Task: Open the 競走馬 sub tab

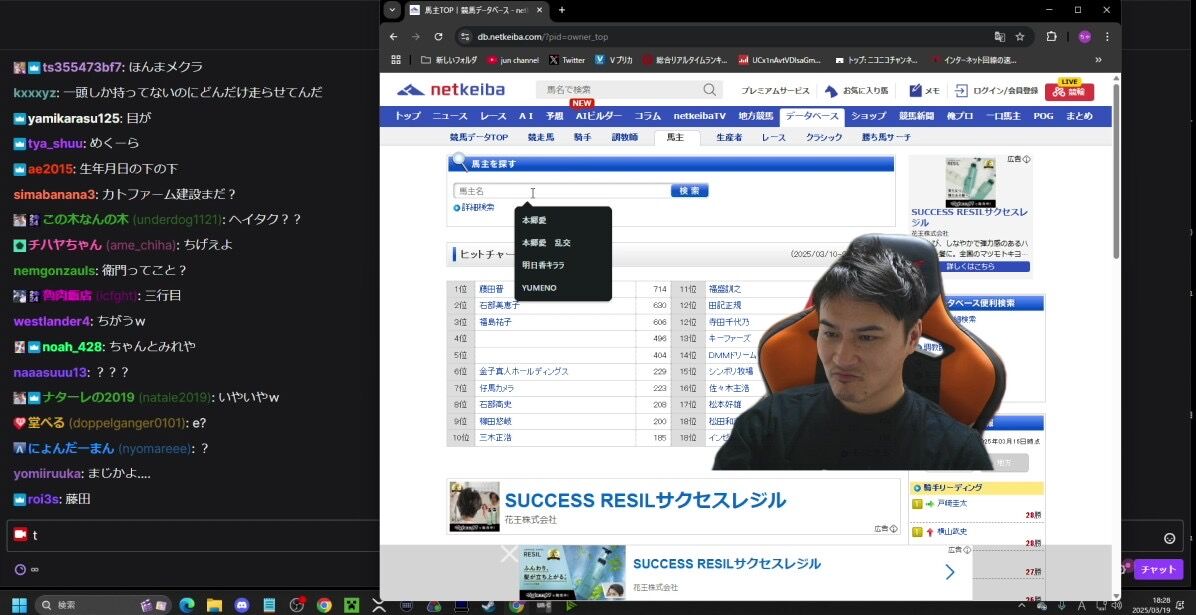Action: point(541,137)
